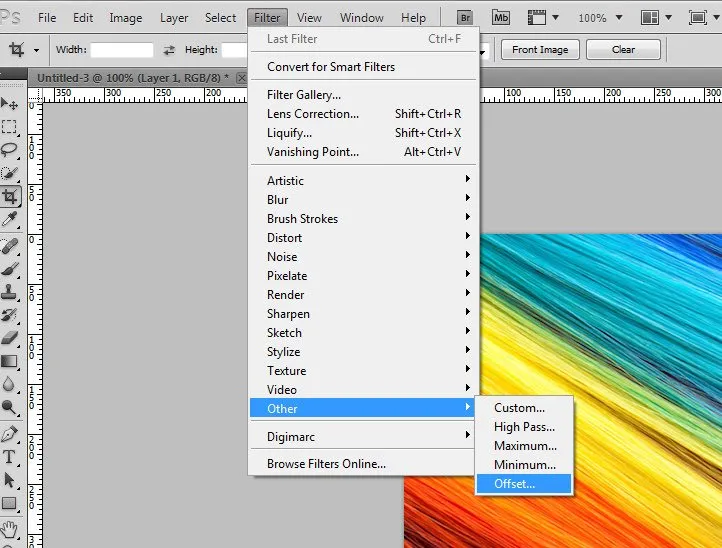Click the Height input field
Image resolution: width=722 pixels, height=548 pixels.
pos(236,50)
